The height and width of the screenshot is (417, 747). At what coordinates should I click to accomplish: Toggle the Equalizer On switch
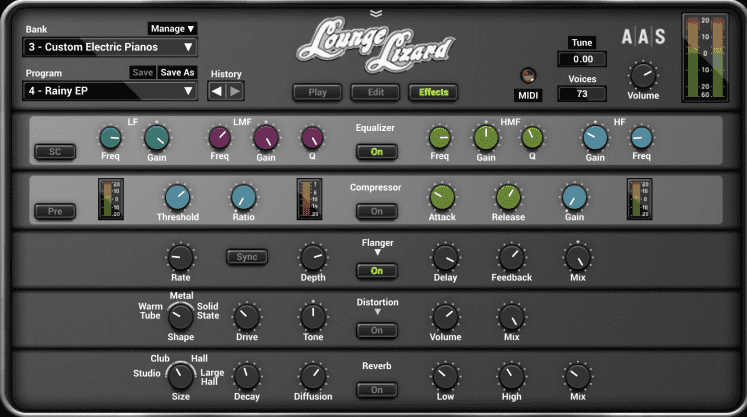tap(377, 152)
